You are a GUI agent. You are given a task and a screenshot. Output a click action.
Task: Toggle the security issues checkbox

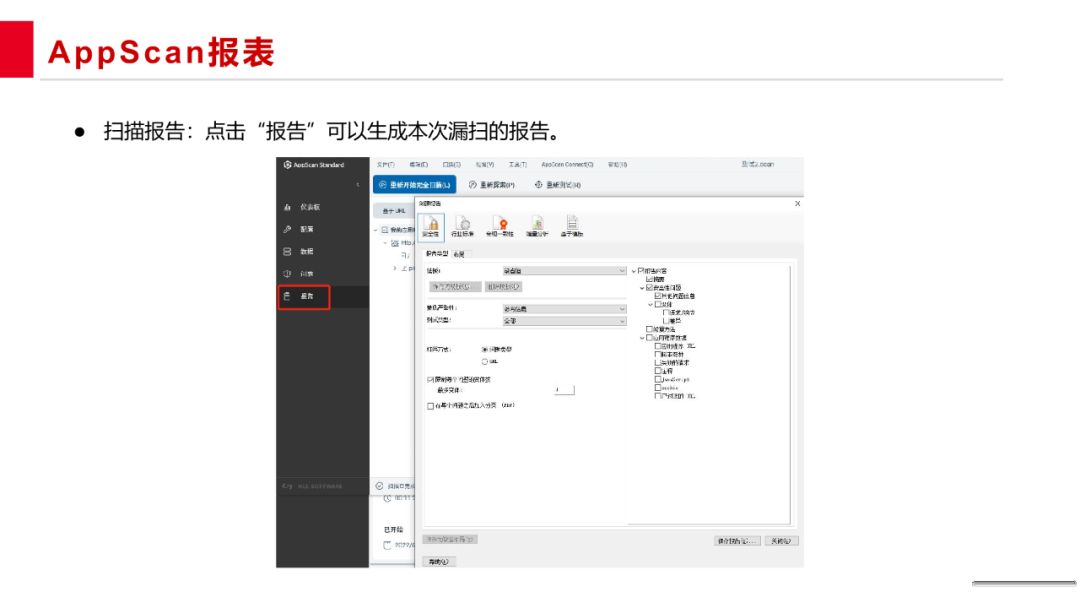(650, 288)
